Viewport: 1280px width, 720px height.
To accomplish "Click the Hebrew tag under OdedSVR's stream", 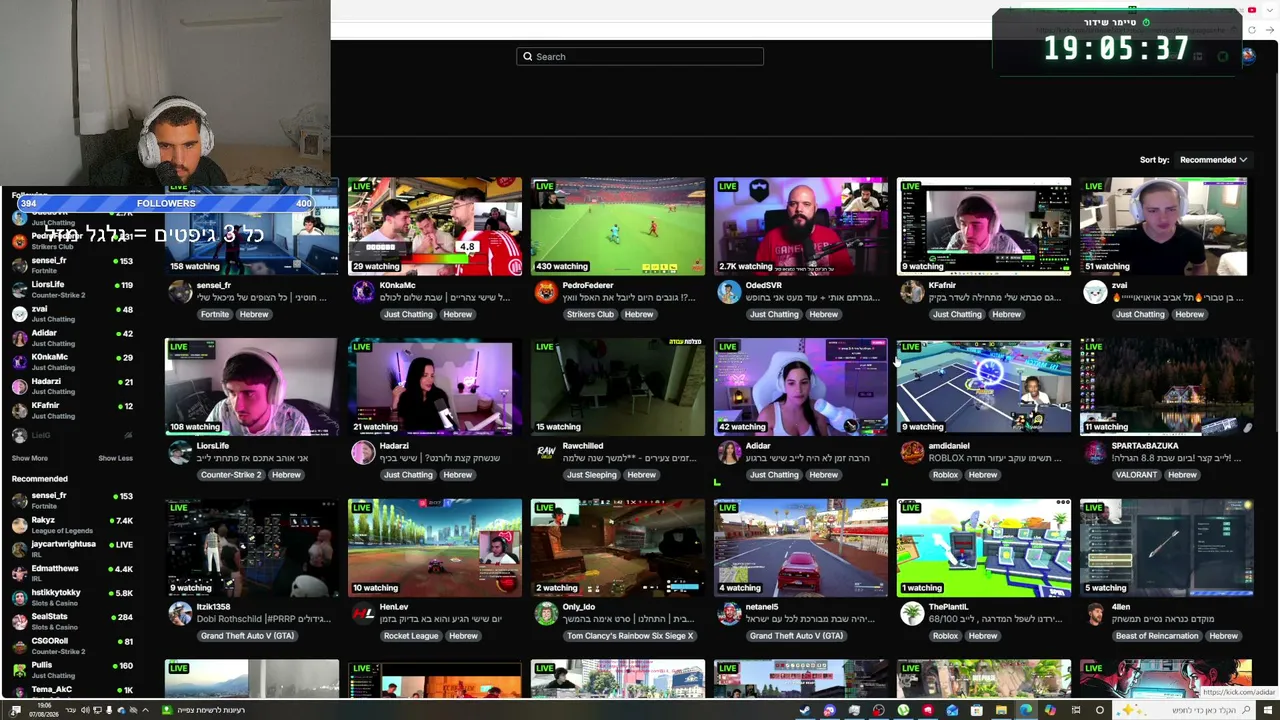I will (824, 314).
